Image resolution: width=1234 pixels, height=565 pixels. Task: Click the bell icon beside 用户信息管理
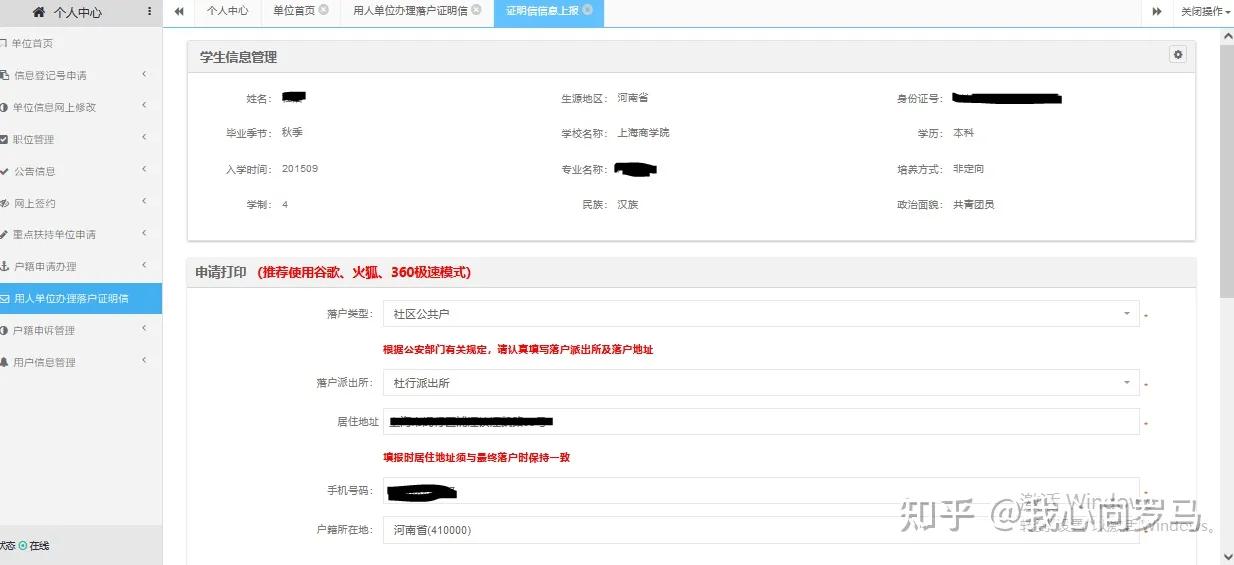[x=4, y=362]
